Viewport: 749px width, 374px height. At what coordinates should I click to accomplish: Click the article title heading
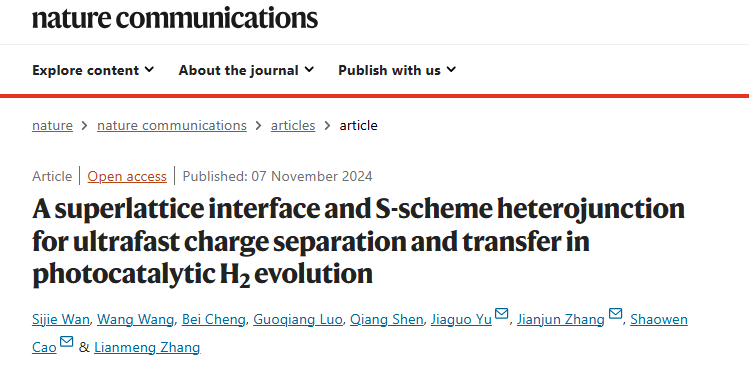click(358, 241)
